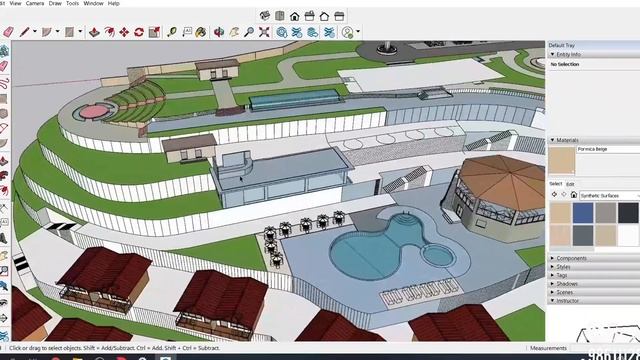Expand the Scenes panel
This screenshot has width=640, height=360.
[x=553, y=292]
